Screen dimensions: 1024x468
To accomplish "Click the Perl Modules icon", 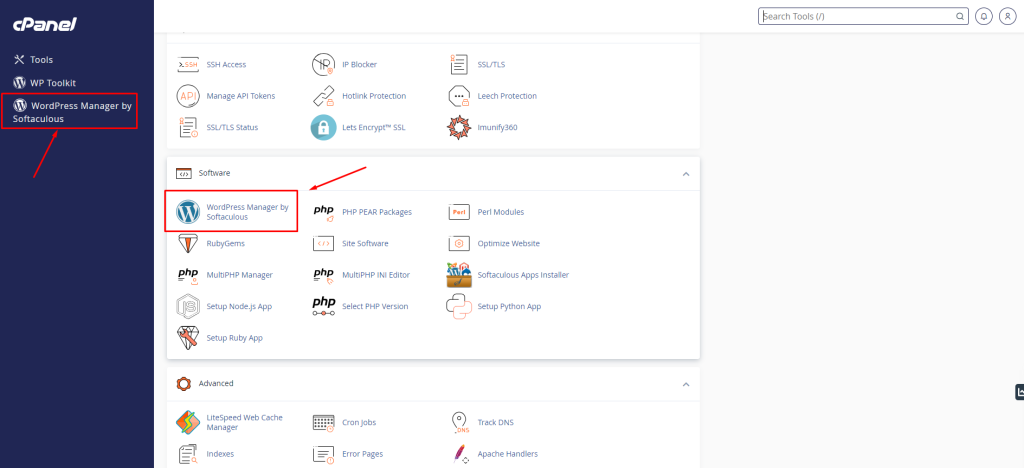I will [459, 212].
